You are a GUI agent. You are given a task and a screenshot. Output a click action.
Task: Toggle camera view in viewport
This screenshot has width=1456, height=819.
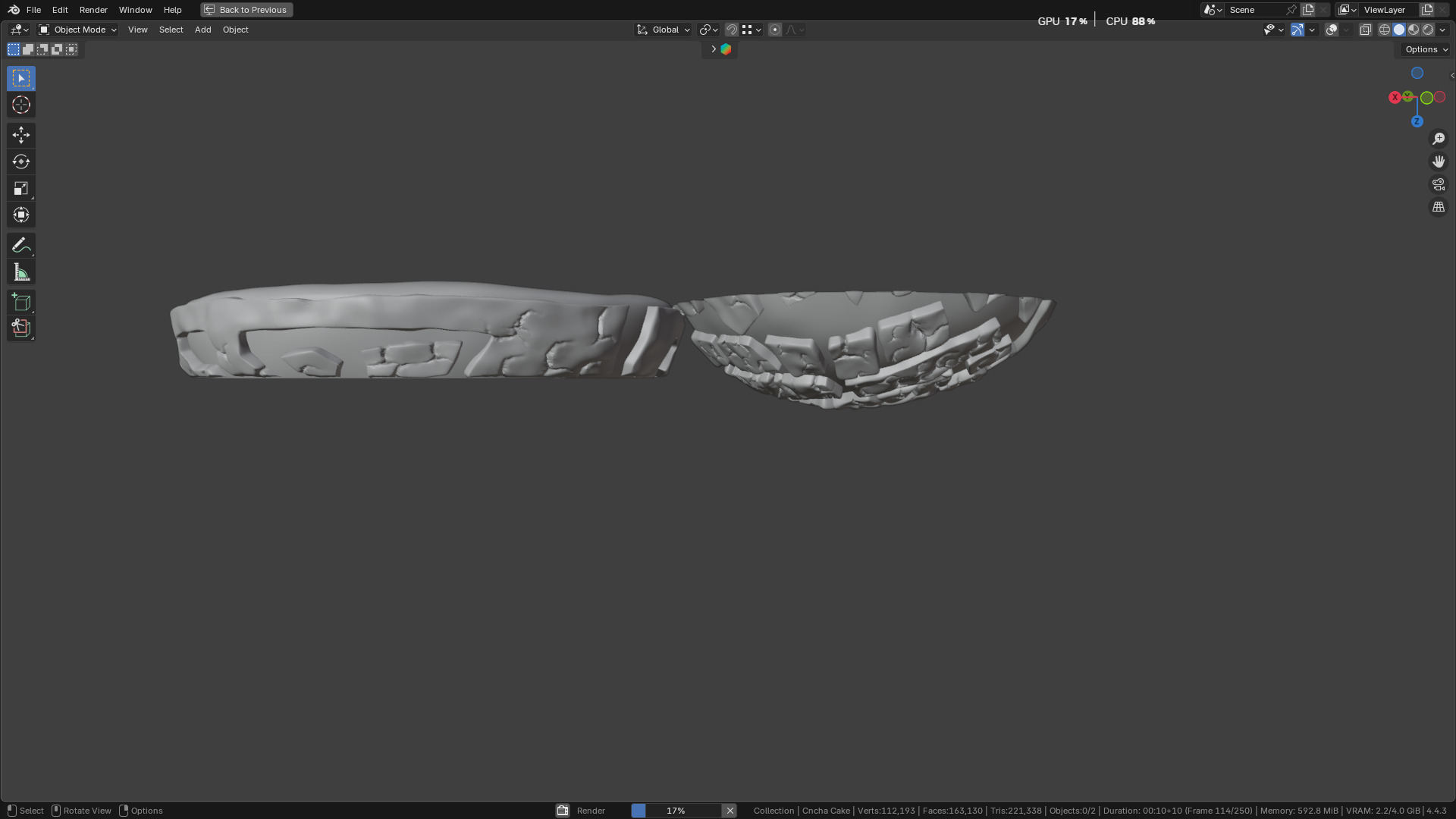click(x=1438, y=184)
